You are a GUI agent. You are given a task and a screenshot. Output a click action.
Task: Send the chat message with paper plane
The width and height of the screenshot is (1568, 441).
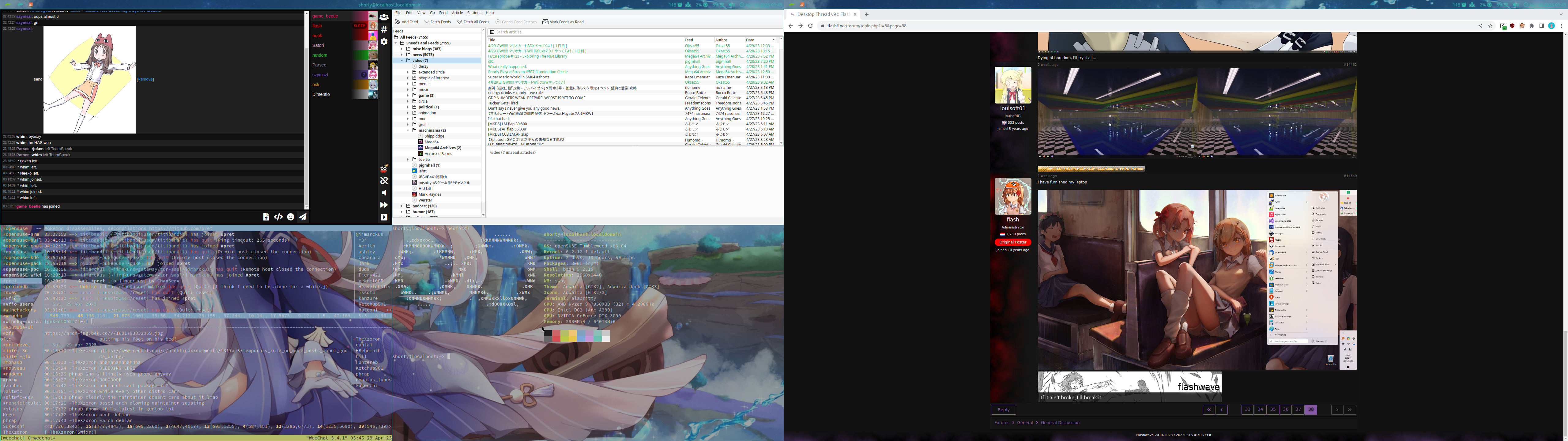tap(303, 217)
